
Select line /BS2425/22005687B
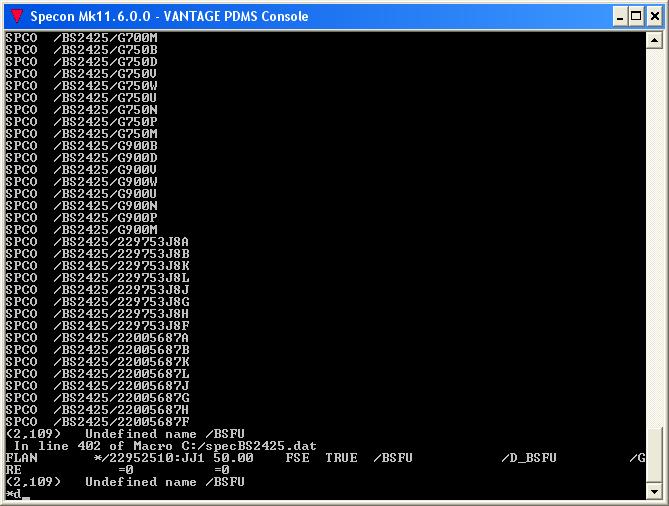tap(97, 349)
